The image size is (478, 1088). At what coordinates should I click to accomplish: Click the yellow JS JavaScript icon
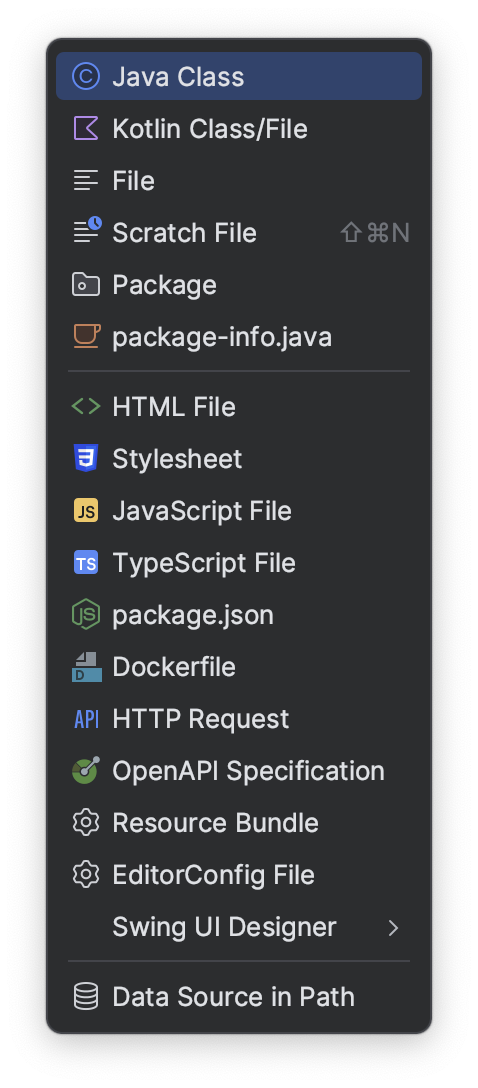pyautogui.click(x=86, y=511)
